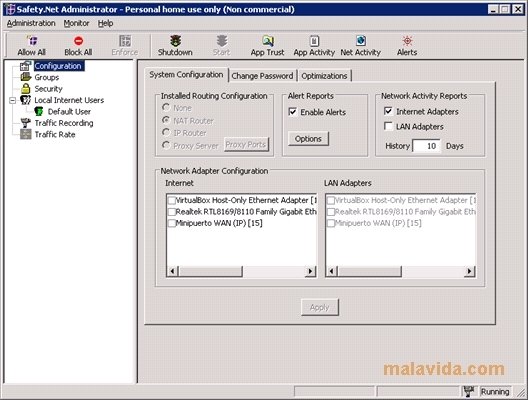Click the Default User icon
This screenshot has height=400, width=528.
39,111
